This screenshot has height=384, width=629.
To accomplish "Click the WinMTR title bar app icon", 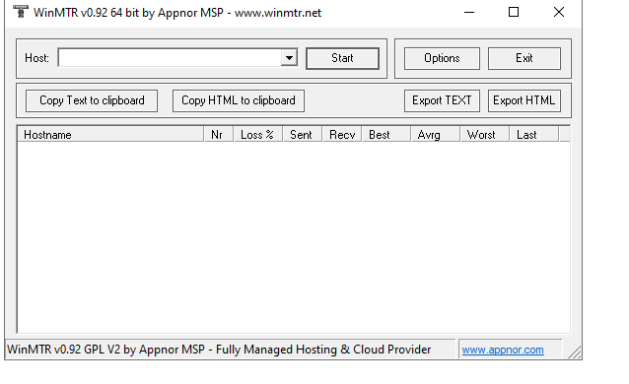I will (x=20, y=12).
